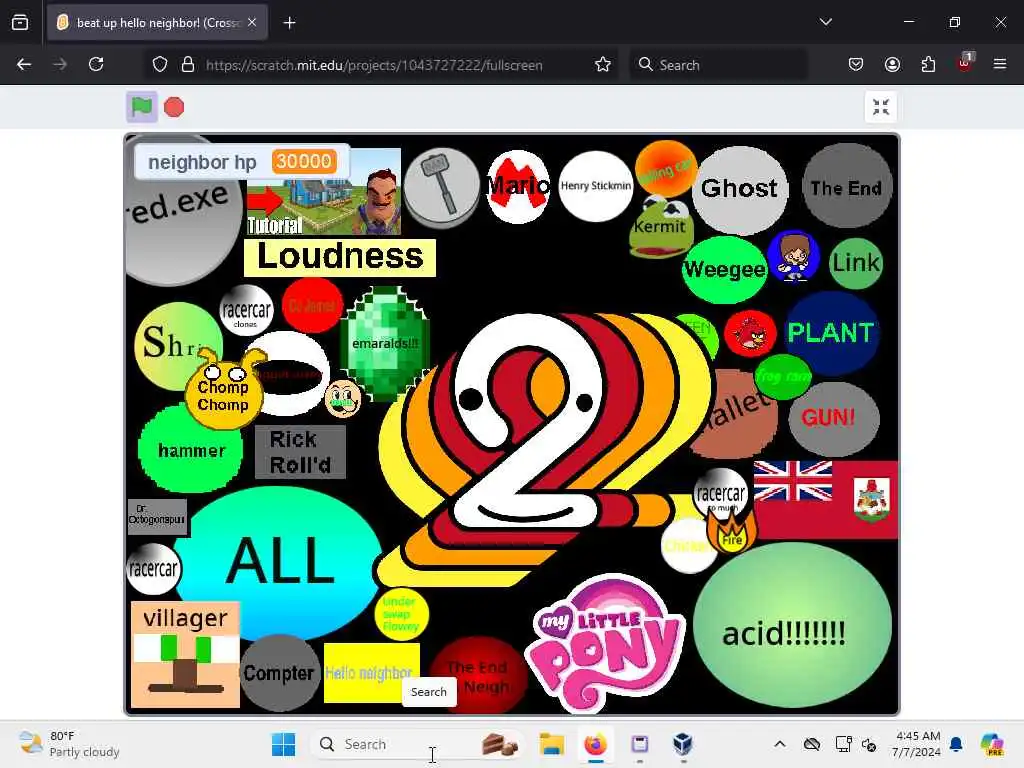Click the yellow Hello neighbor square
The image size is (1024, 768).
[x=372, y=673]
